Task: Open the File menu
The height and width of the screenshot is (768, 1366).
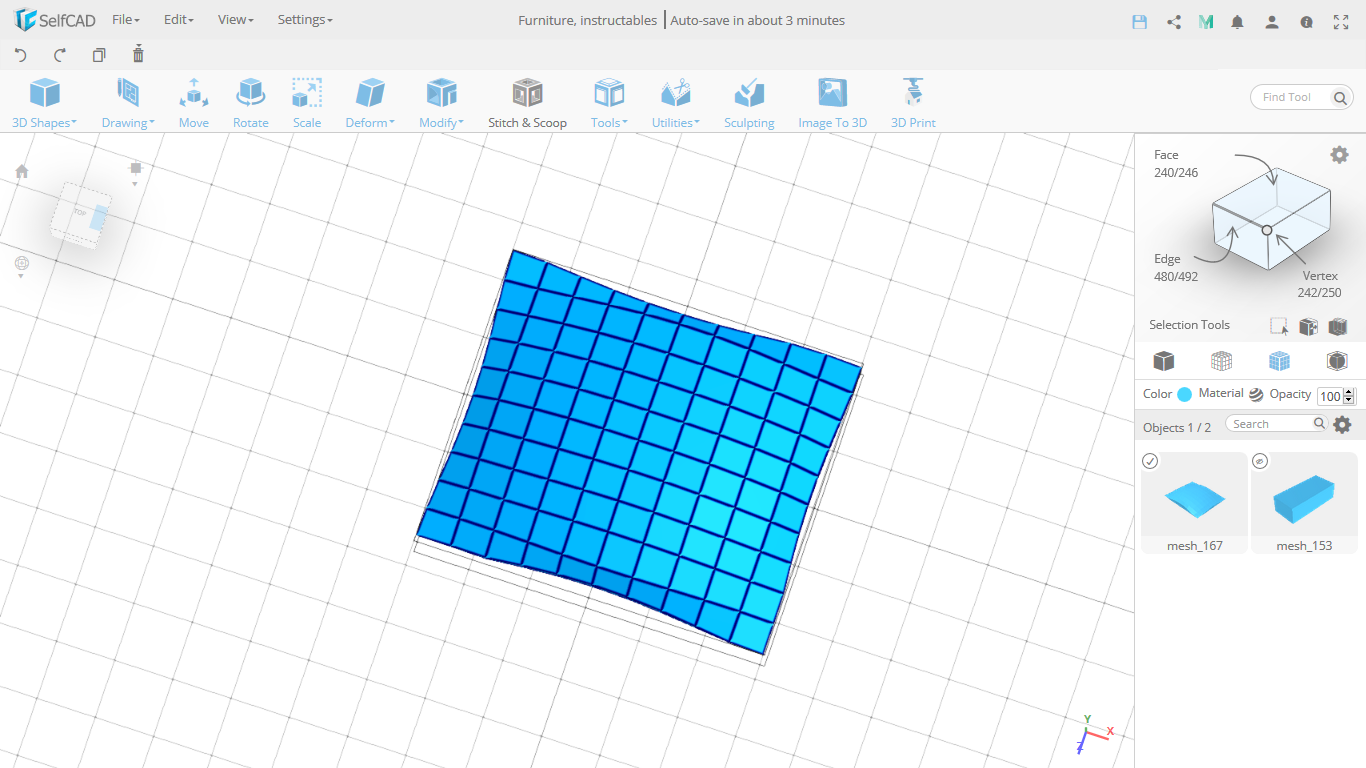Action: [126, 20]
